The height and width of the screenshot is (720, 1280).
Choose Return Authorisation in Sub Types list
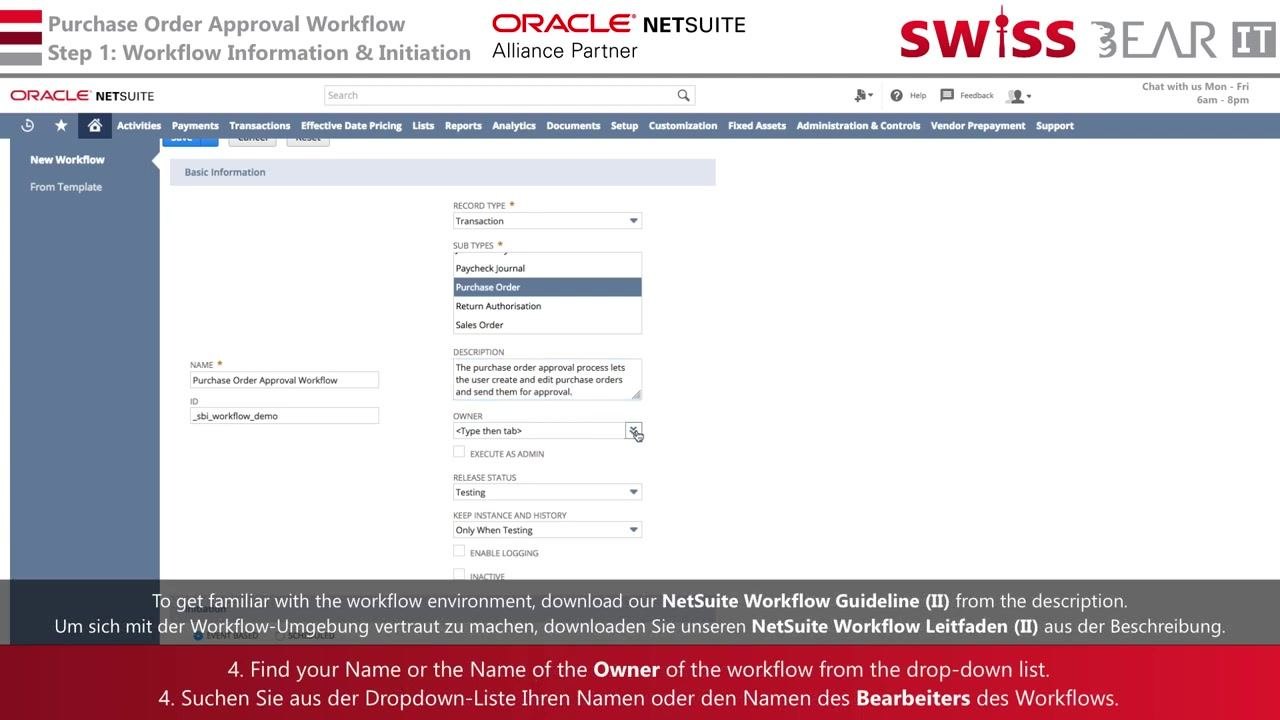[547, 306]
